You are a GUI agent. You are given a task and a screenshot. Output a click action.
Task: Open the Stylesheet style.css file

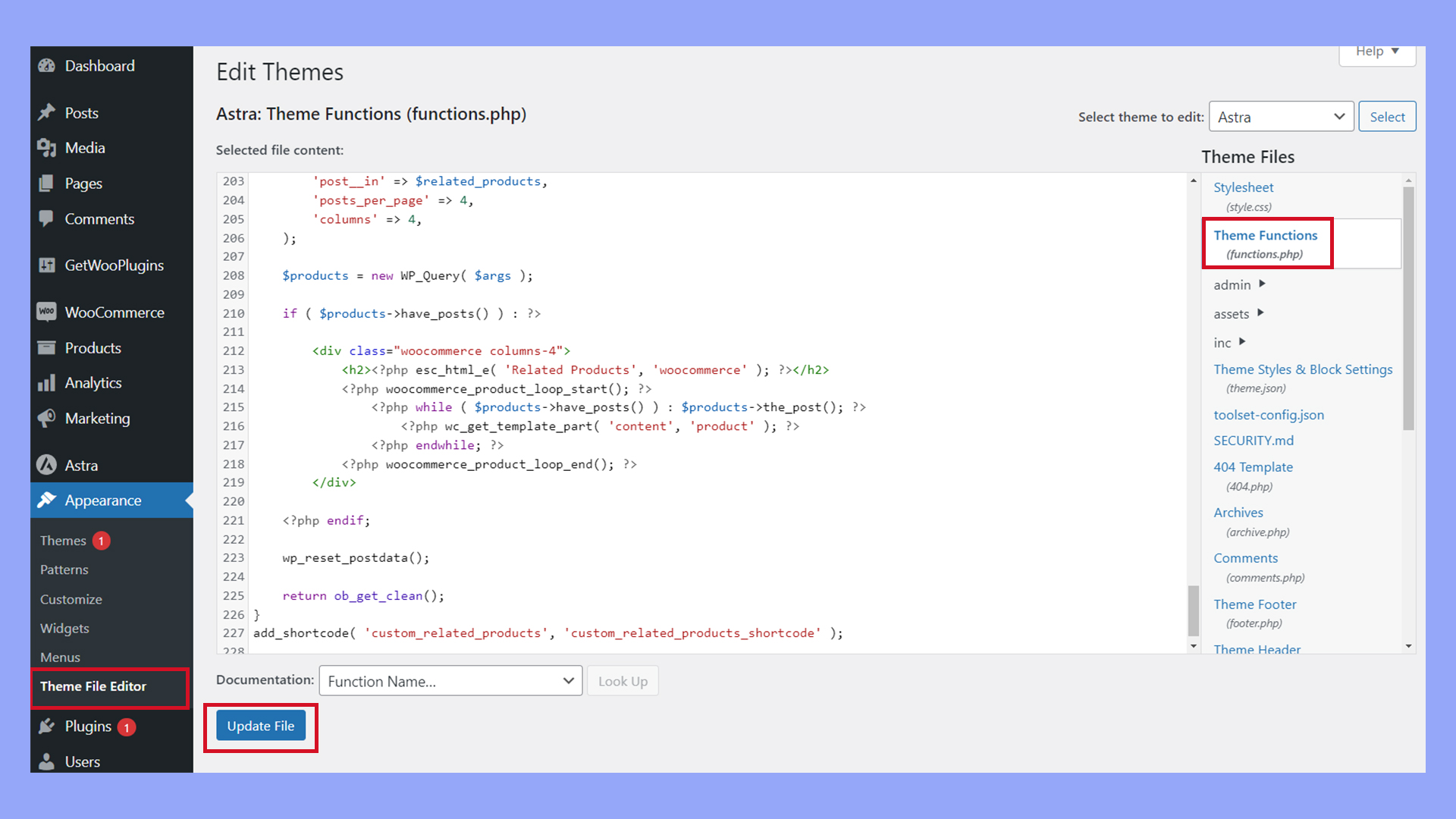(1243, 187)
